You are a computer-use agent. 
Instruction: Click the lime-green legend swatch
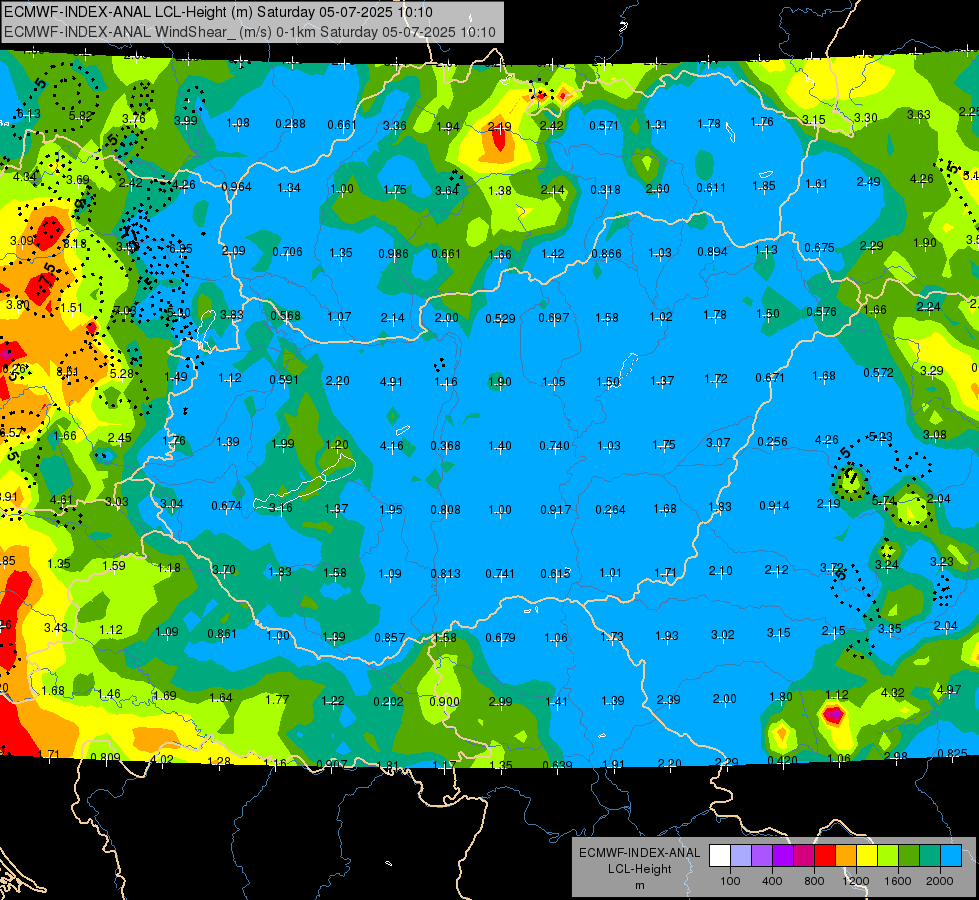click(888, 856)
